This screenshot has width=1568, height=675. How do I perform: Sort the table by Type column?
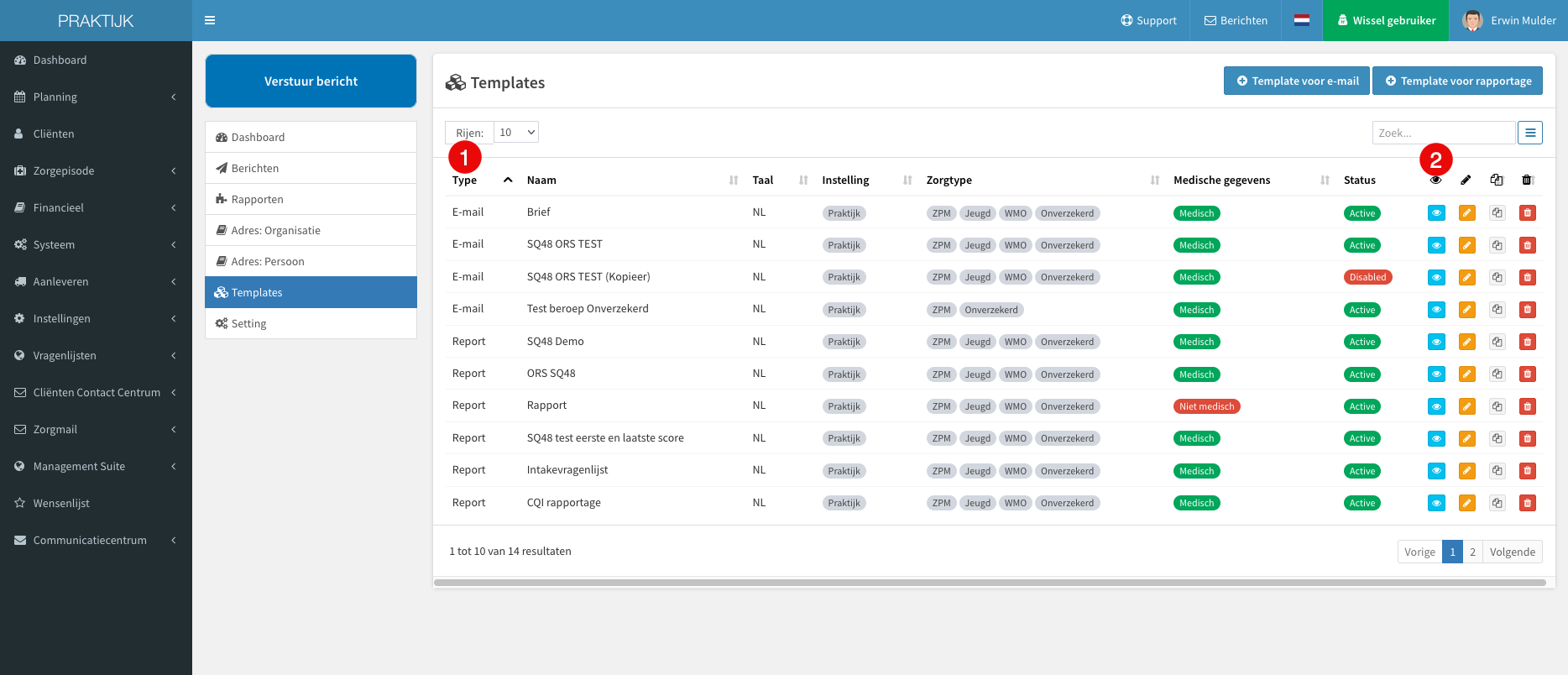coord(483,180)
